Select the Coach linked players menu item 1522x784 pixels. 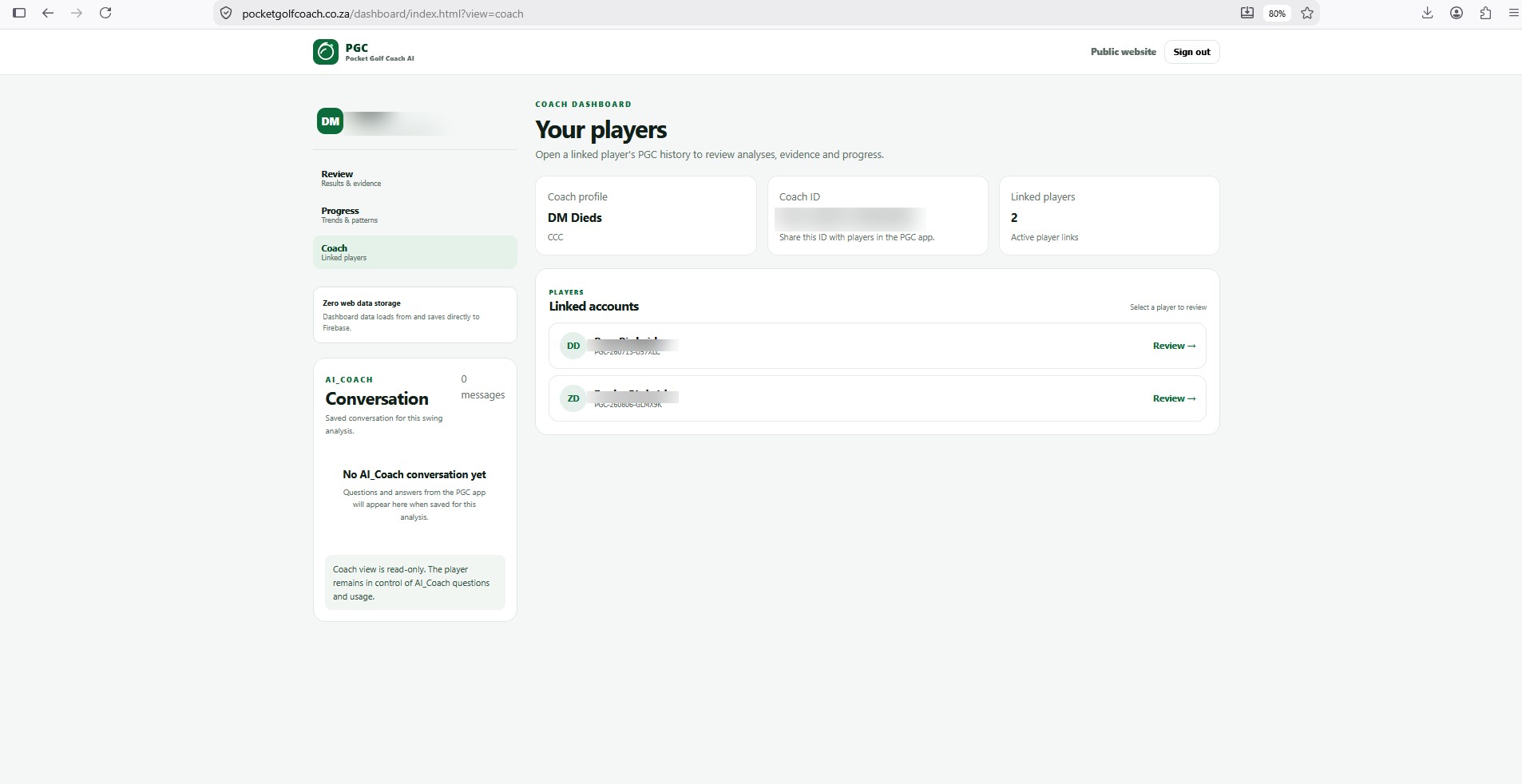click(415, 252)
